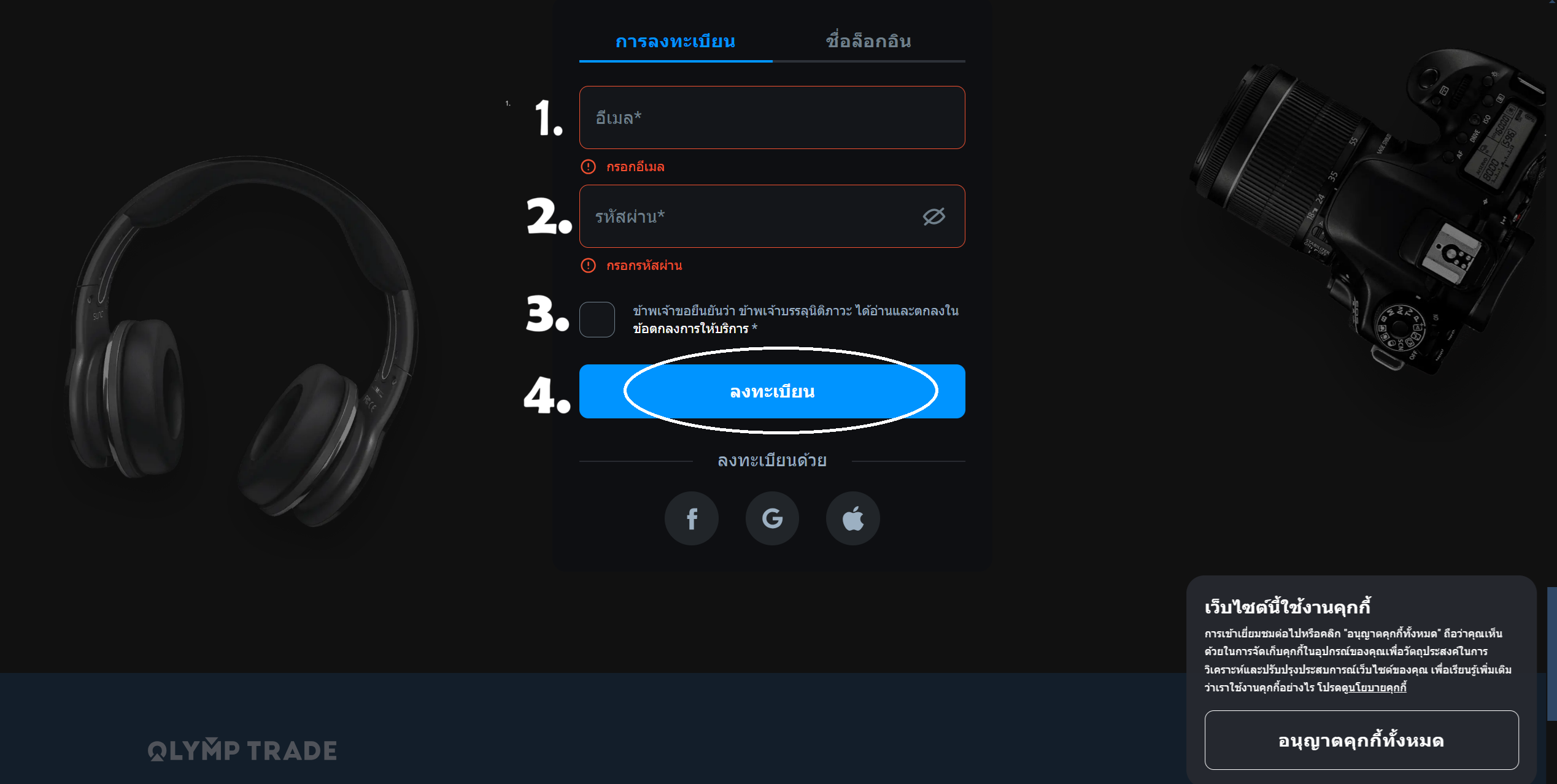Click the blue ลงทะเบียน button
Screen dimensions: 1557x784
click(772, 391)
